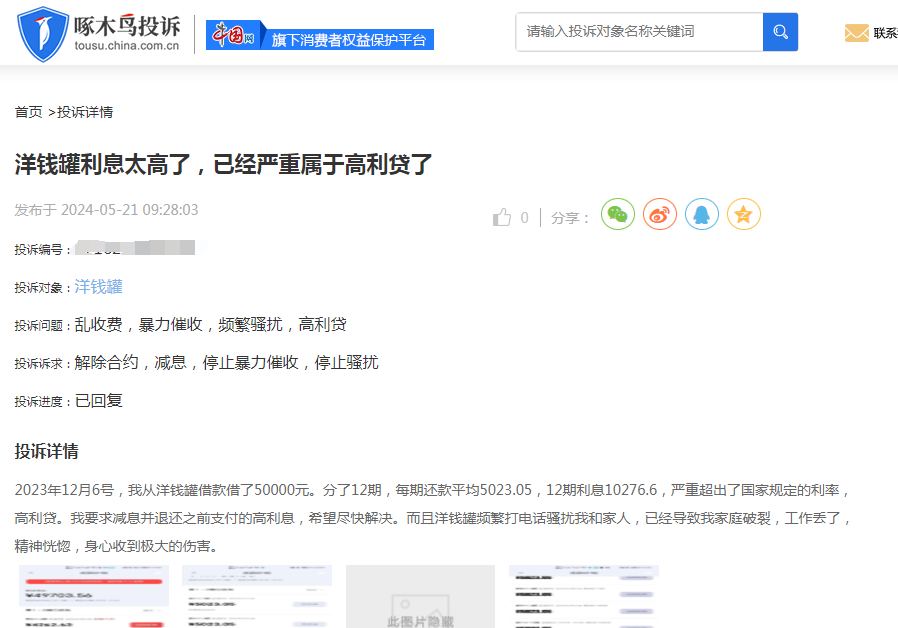
Task: Click the 投诉详情 section heading
Action: (46, 451)
